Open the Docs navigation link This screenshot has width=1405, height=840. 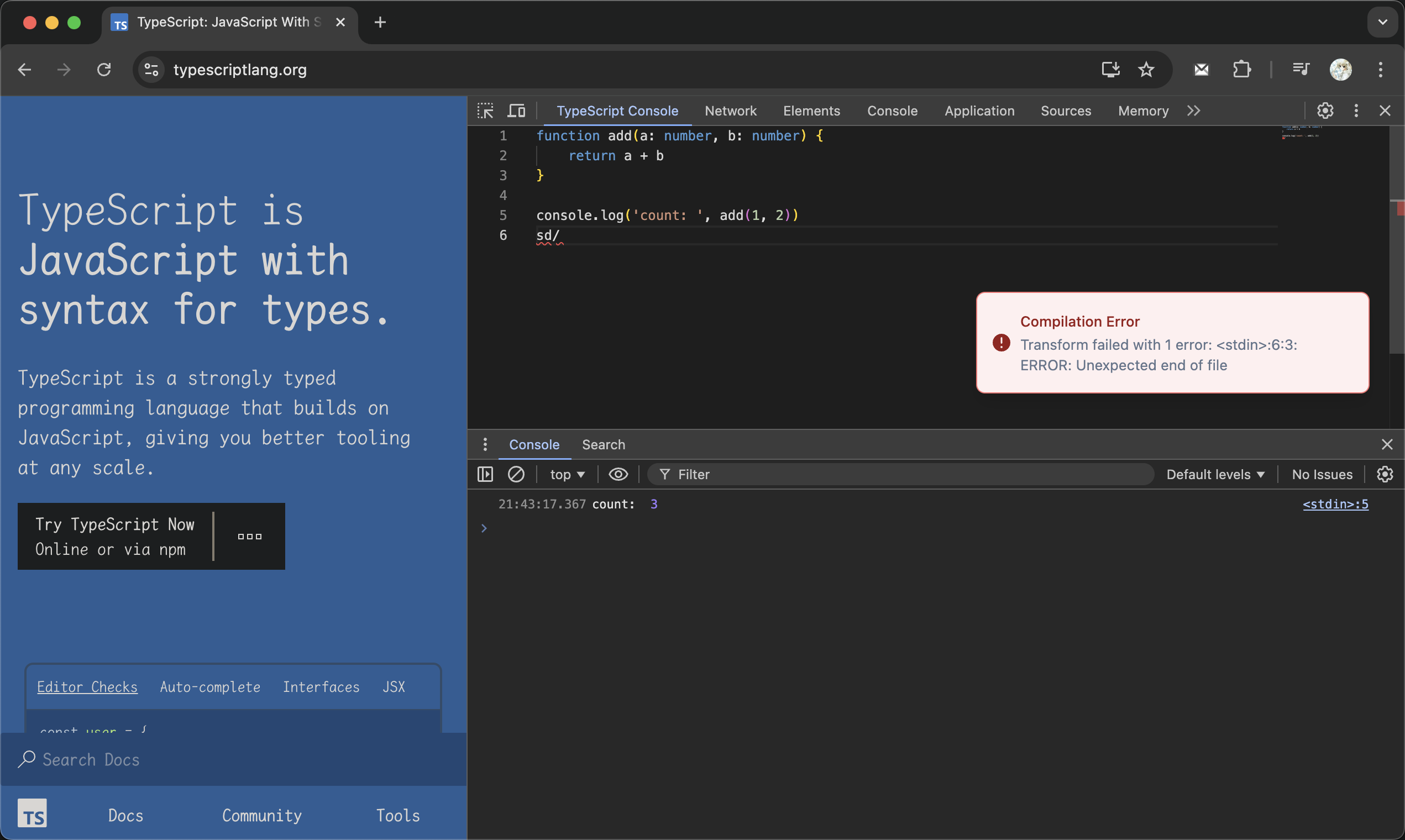pyautogui.click(x=125, y=815)
